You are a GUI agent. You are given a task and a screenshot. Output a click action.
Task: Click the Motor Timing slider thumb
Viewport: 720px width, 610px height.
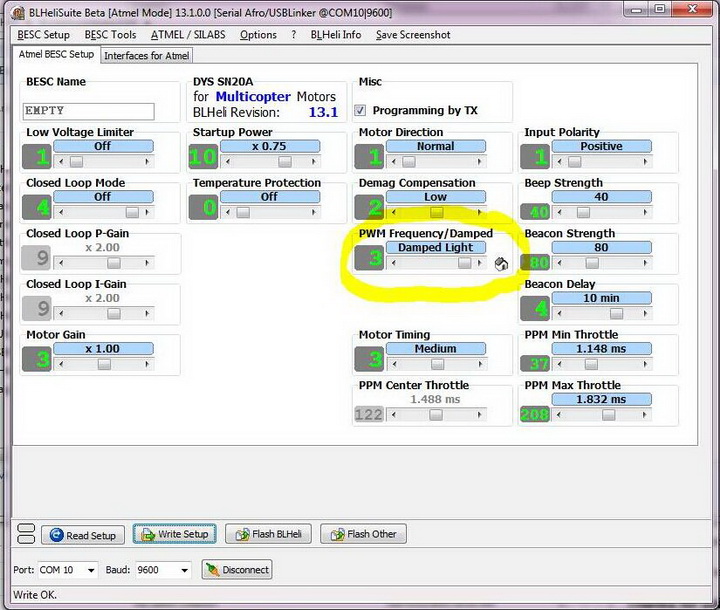[x=437, y=364]
